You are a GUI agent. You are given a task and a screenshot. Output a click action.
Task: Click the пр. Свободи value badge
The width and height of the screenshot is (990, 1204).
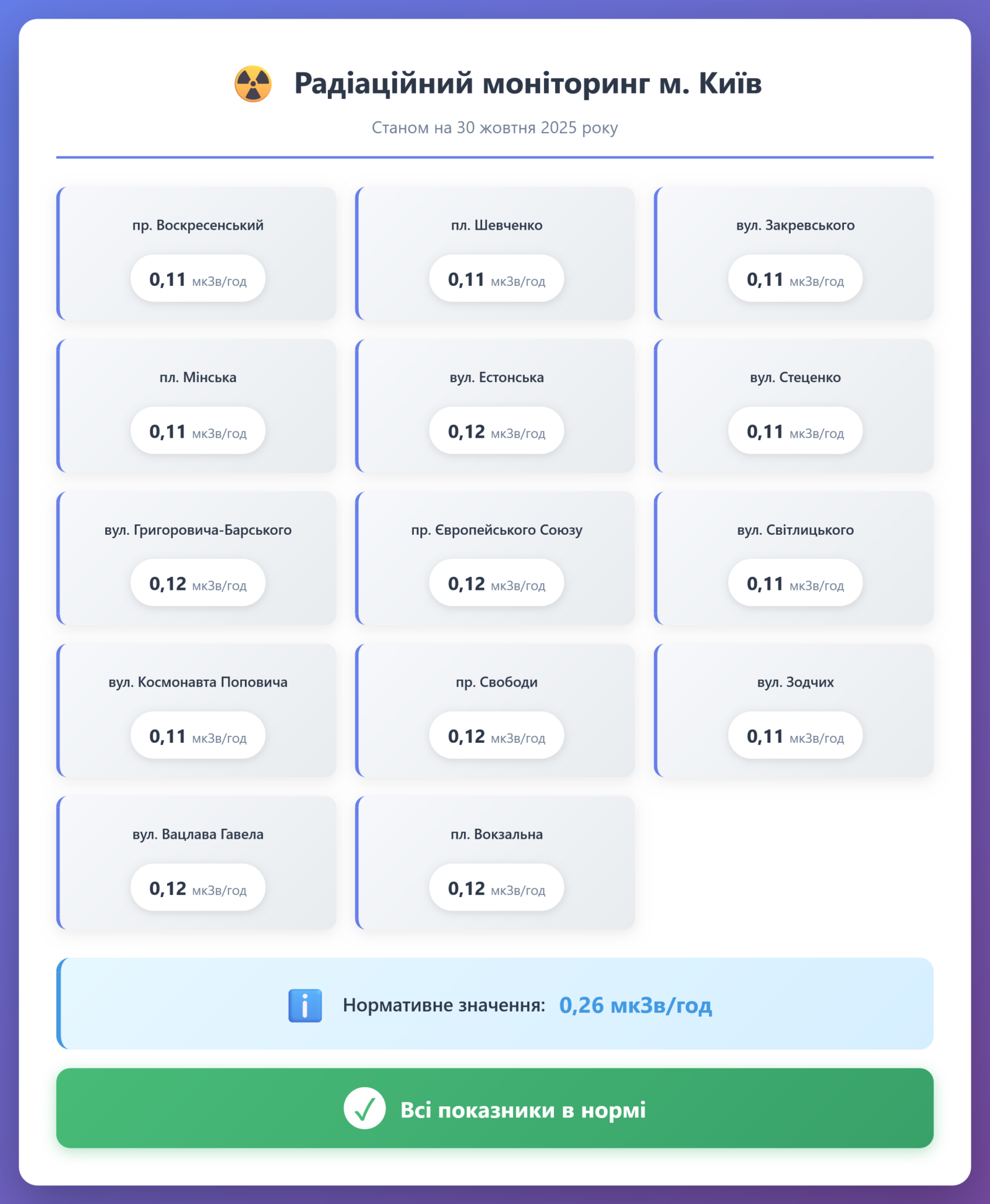[x=496, y=735]
